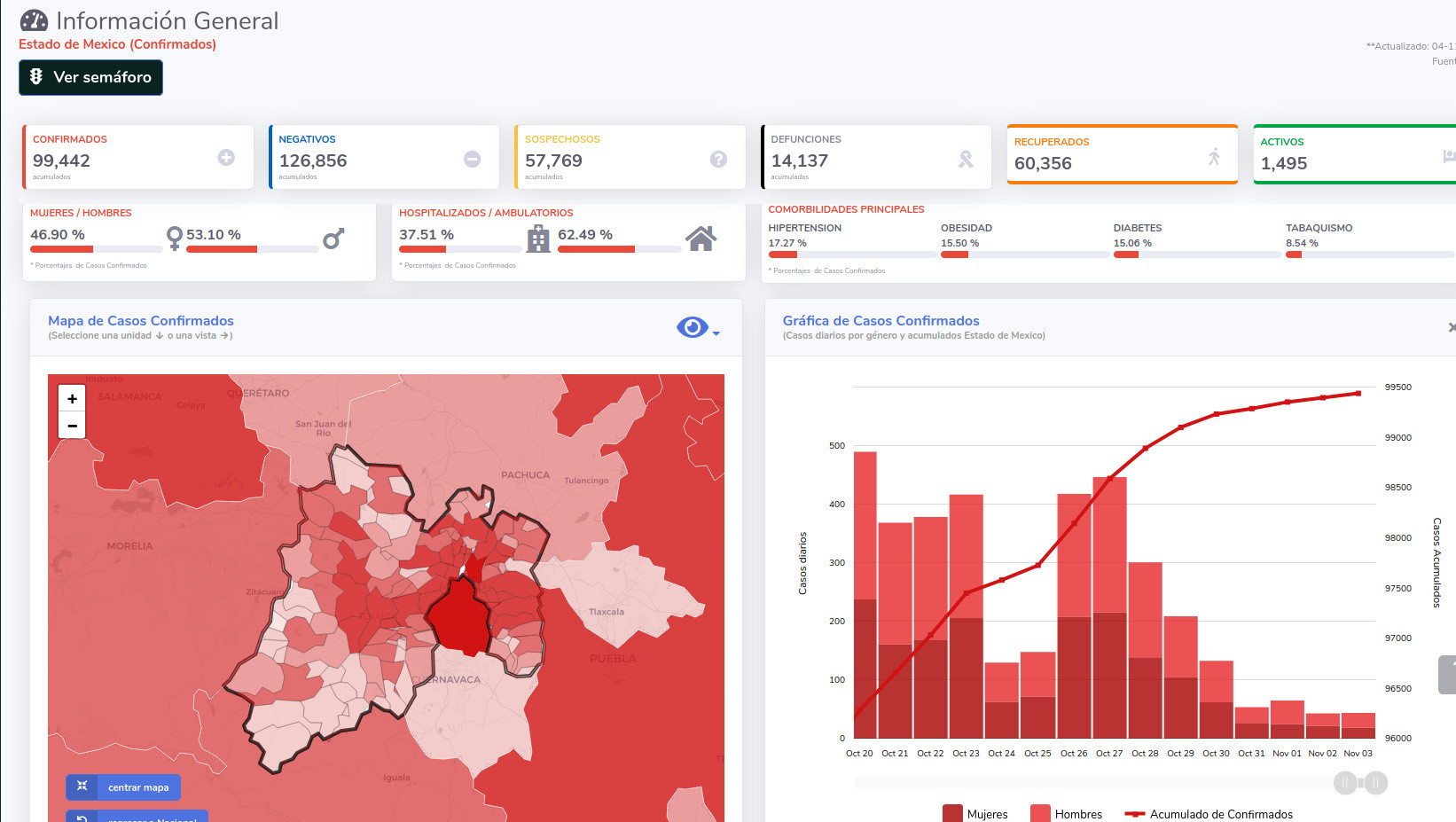The height and width of the screenshot is (822, 1456).
Task: Click the Negativos value 126,856
Action: coord(313,160)
